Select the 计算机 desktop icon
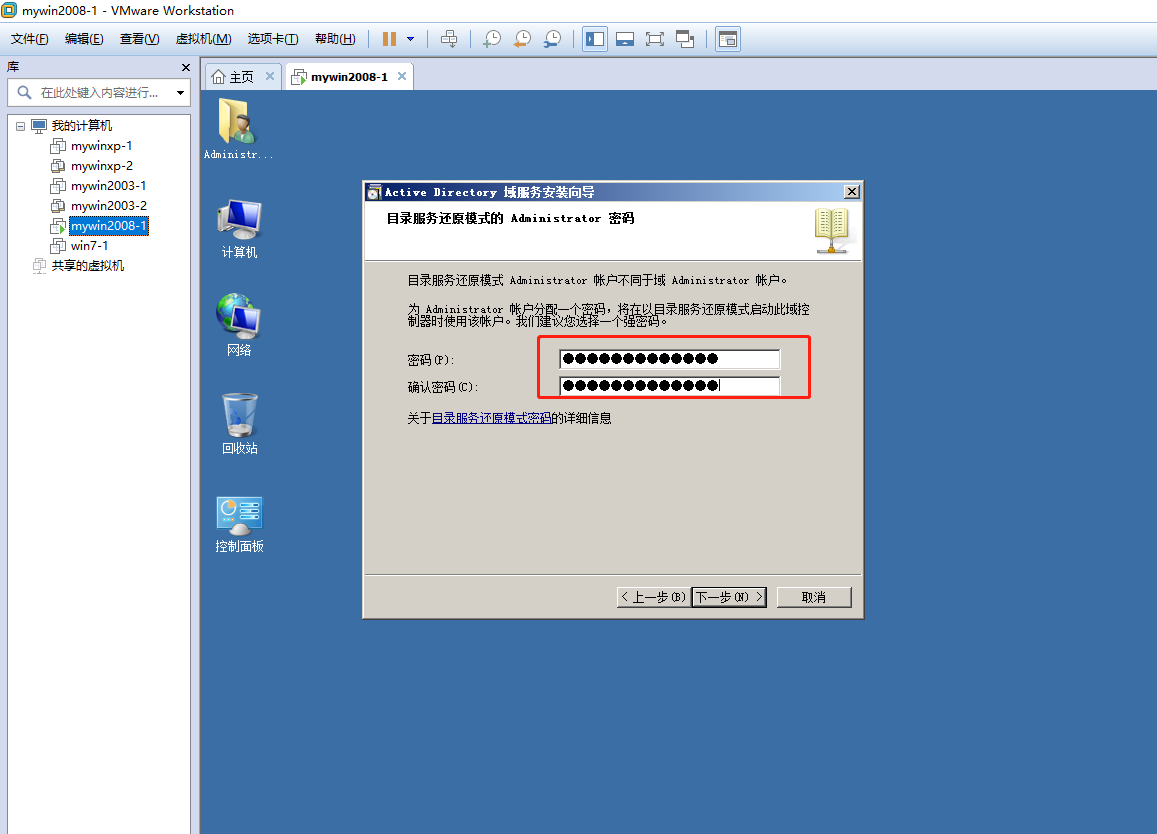This screenshot has height=834, width=1157. pyautogui.click(x=239, y=229)
